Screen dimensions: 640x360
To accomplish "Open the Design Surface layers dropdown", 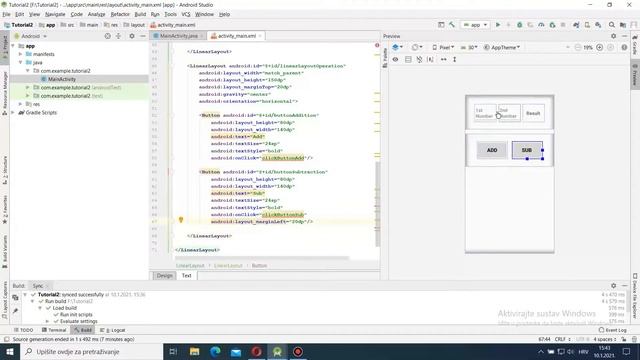I will click(397, 47).
